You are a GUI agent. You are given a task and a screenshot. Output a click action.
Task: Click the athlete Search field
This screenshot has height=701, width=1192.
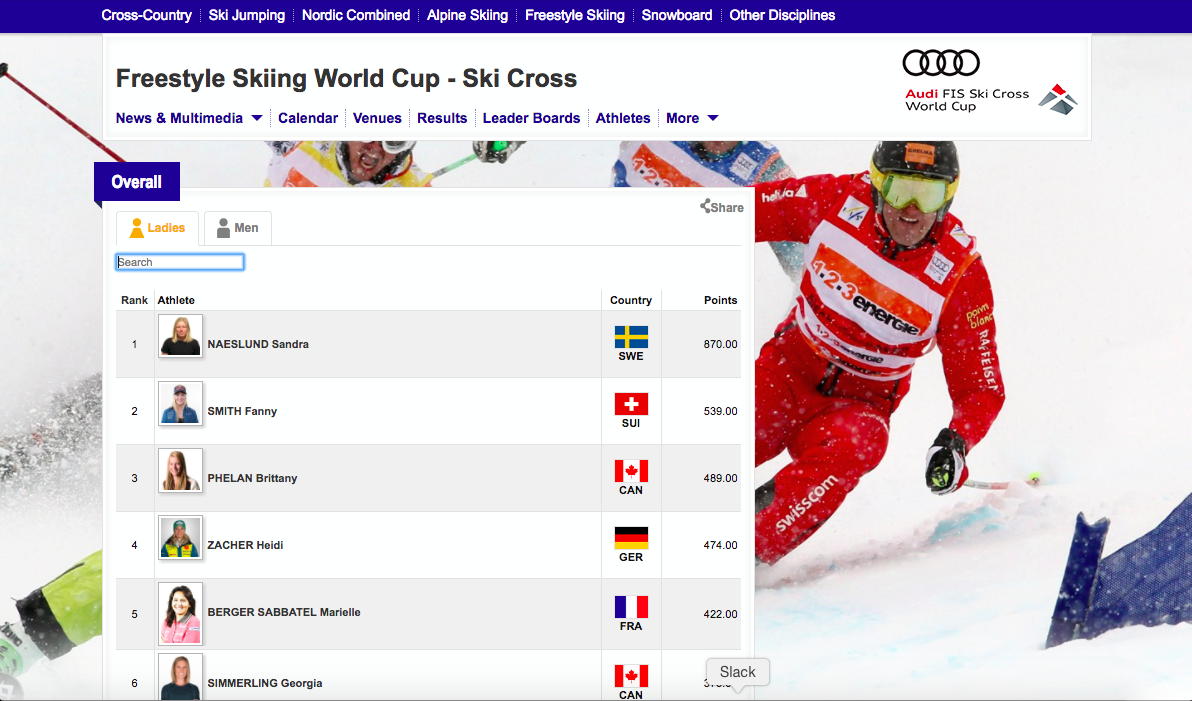tap(180, 262)
